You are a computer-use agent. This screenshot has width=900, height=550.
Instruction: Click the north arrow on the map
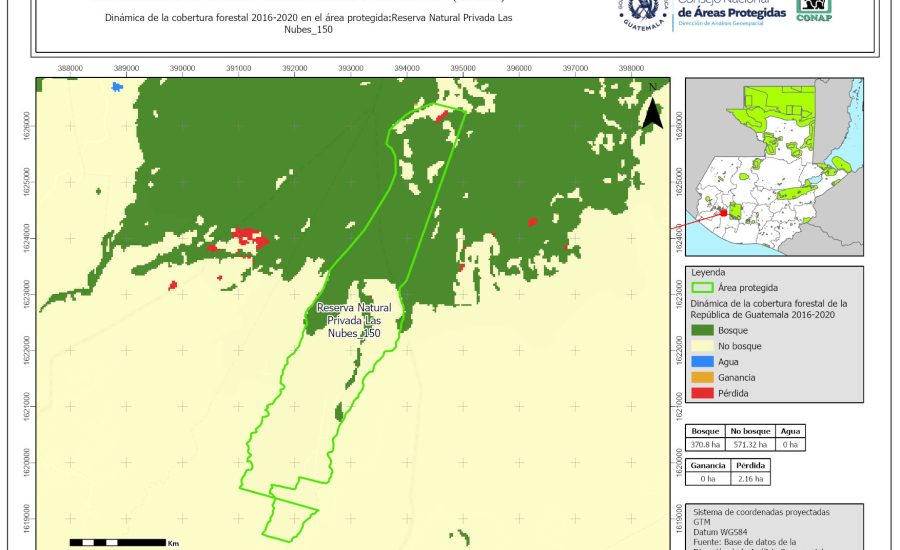652,108
